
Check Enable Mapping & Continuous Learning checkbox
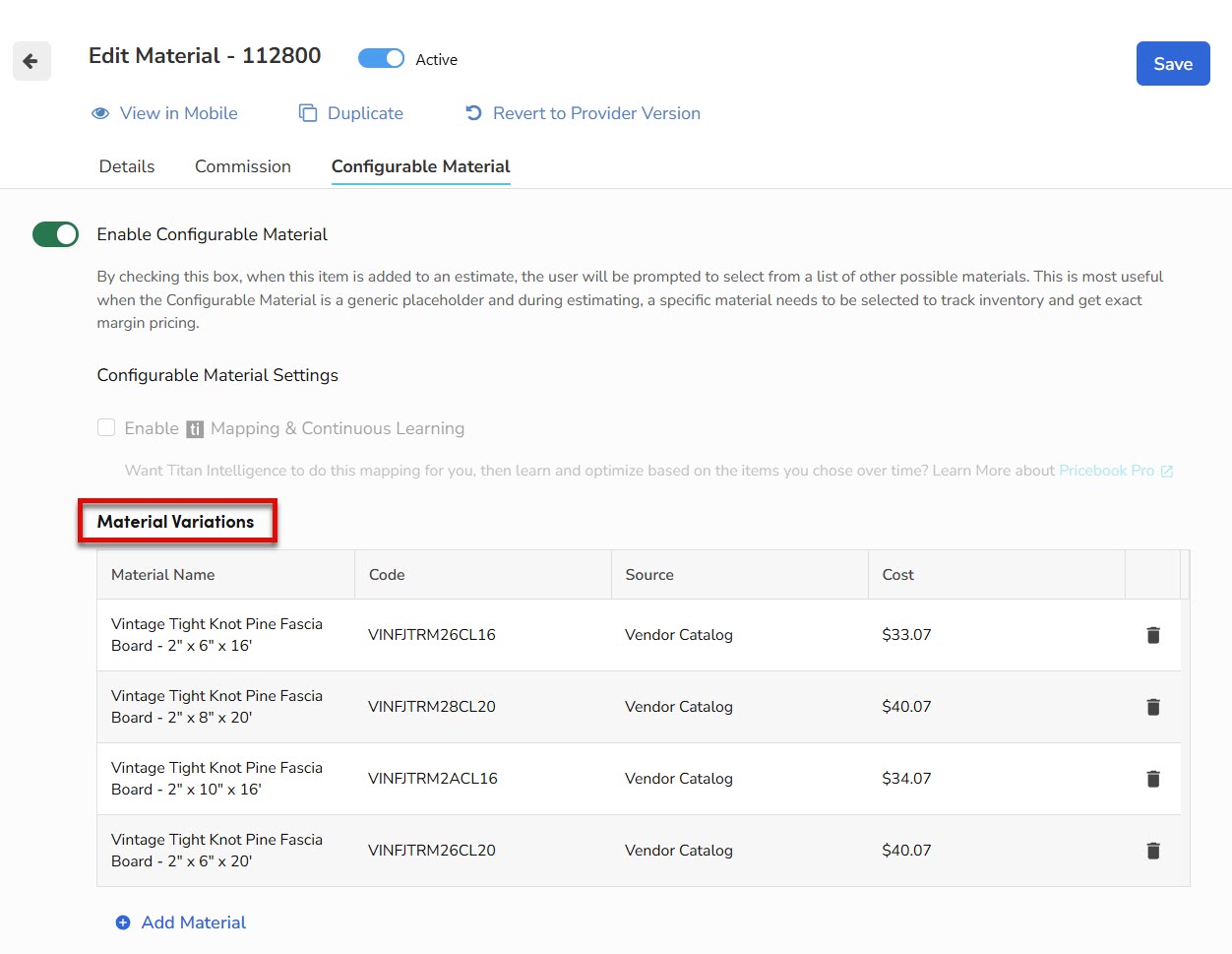[106, 427]
